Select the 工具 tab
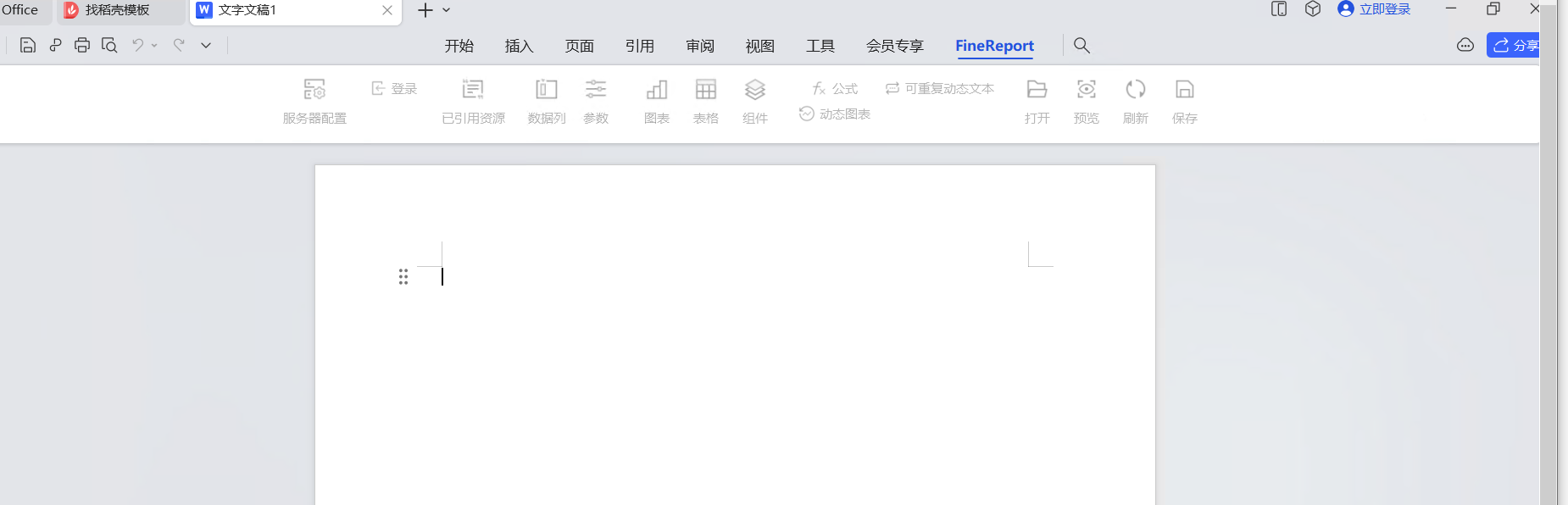 [x=820, y=46]
